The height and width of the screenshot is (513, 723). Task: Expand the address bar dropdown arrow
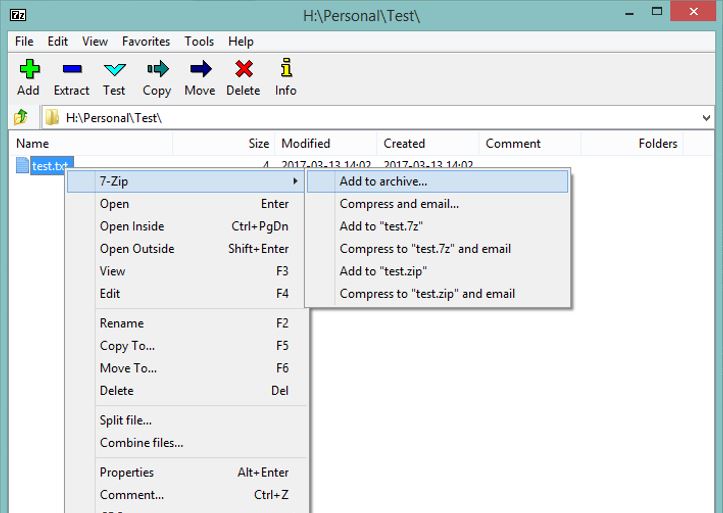coord(706,118)
